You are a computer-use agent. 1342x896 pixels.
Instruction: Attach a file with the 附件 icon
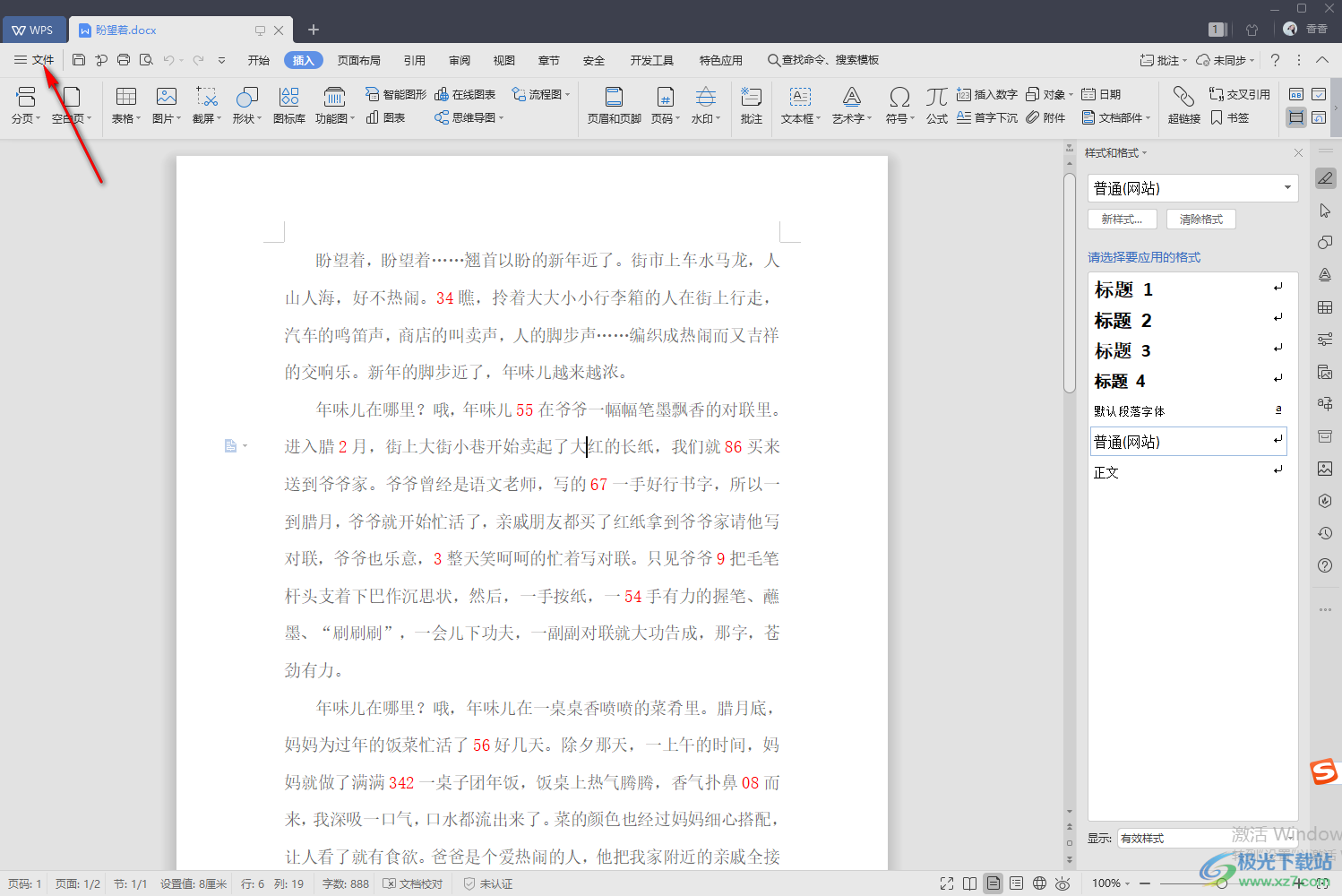point(1045,117)
